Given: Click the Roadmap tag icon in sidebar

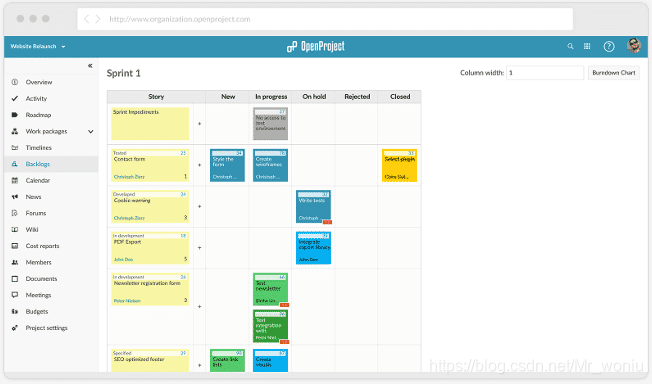Looking at the screenshot, I should tap(15, 115).
